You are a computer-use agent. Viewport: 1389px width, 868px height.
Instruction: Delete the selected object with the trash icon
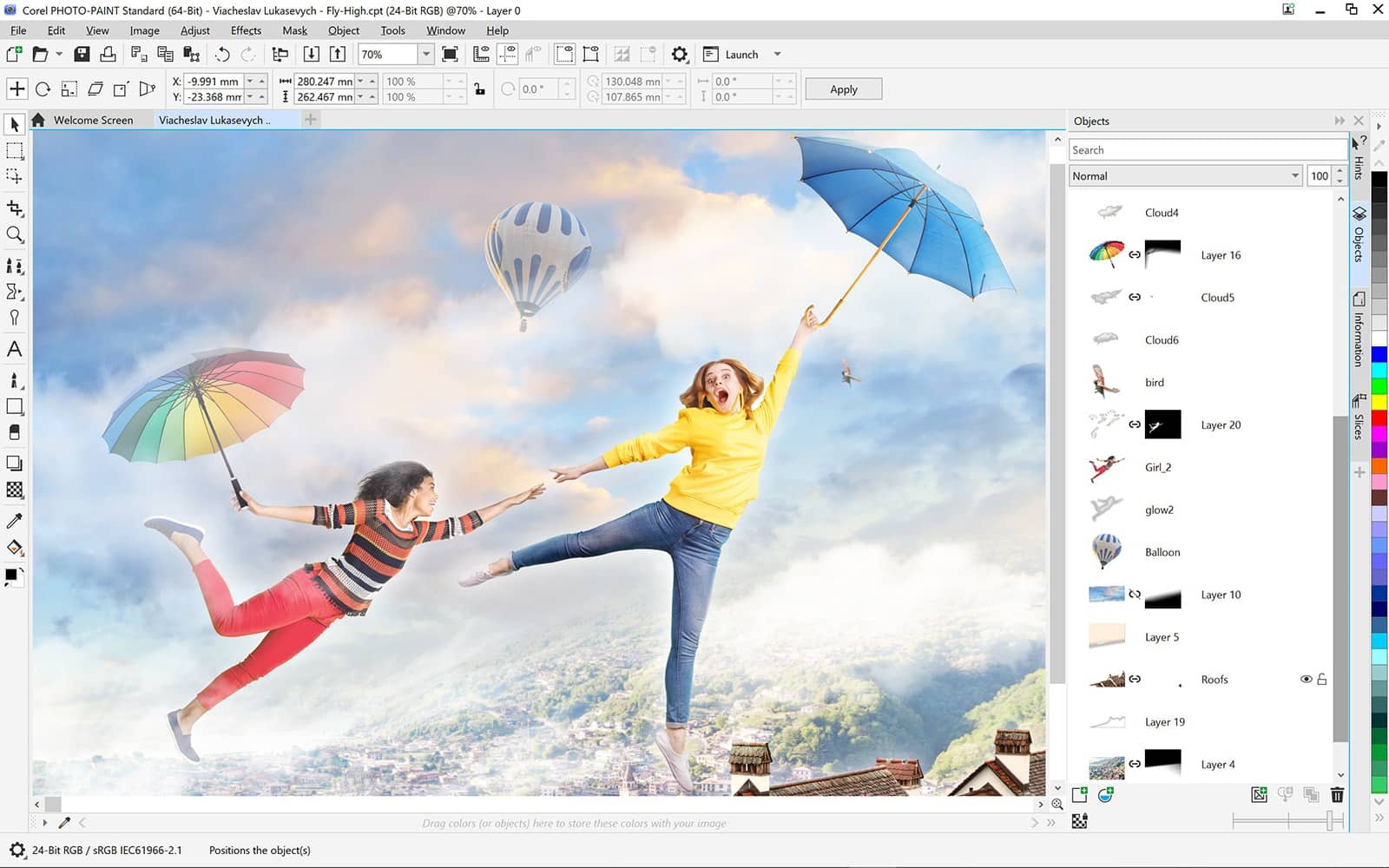click(1337, 794)
